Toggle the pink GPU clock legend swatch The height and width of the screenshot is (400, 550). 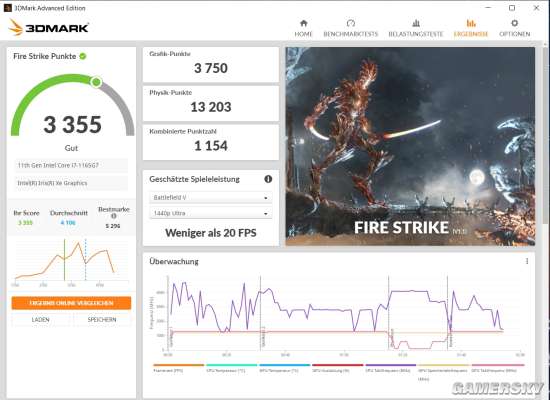tap(498, 365)
